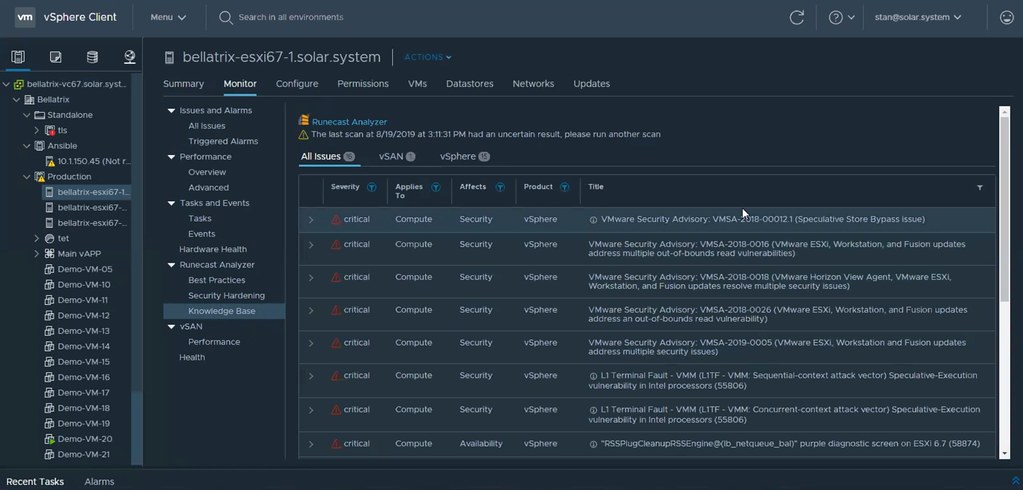Switch to the Configure tab
The image size is (1023, 490).
(x=297, y=84)
